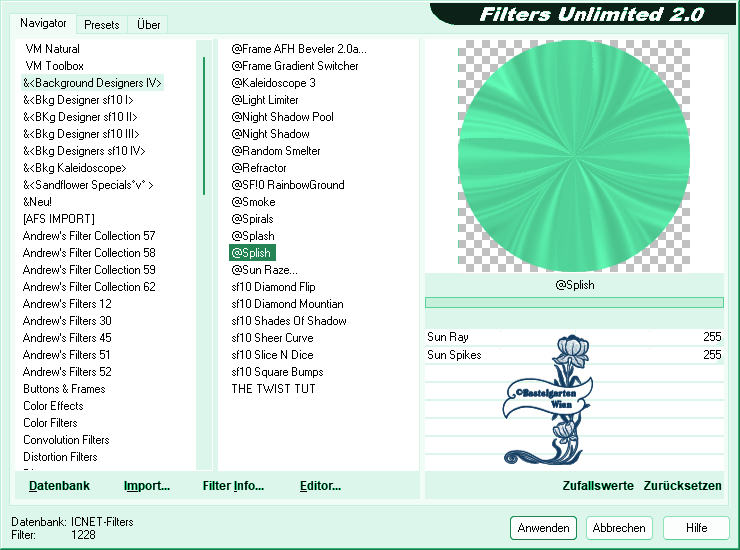
Task: Choose sf10 Sheer Curve filter
Action: pyautogui.click(x=272, y=338)
